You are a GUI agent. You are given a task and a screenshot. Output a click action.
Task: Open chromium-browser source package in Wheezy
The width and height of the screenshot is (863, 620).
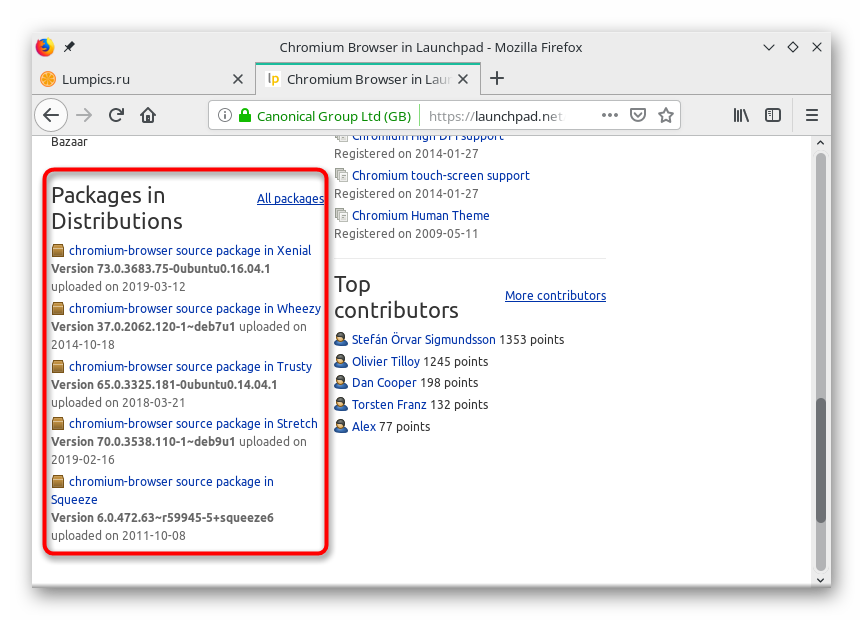point(195,308)
